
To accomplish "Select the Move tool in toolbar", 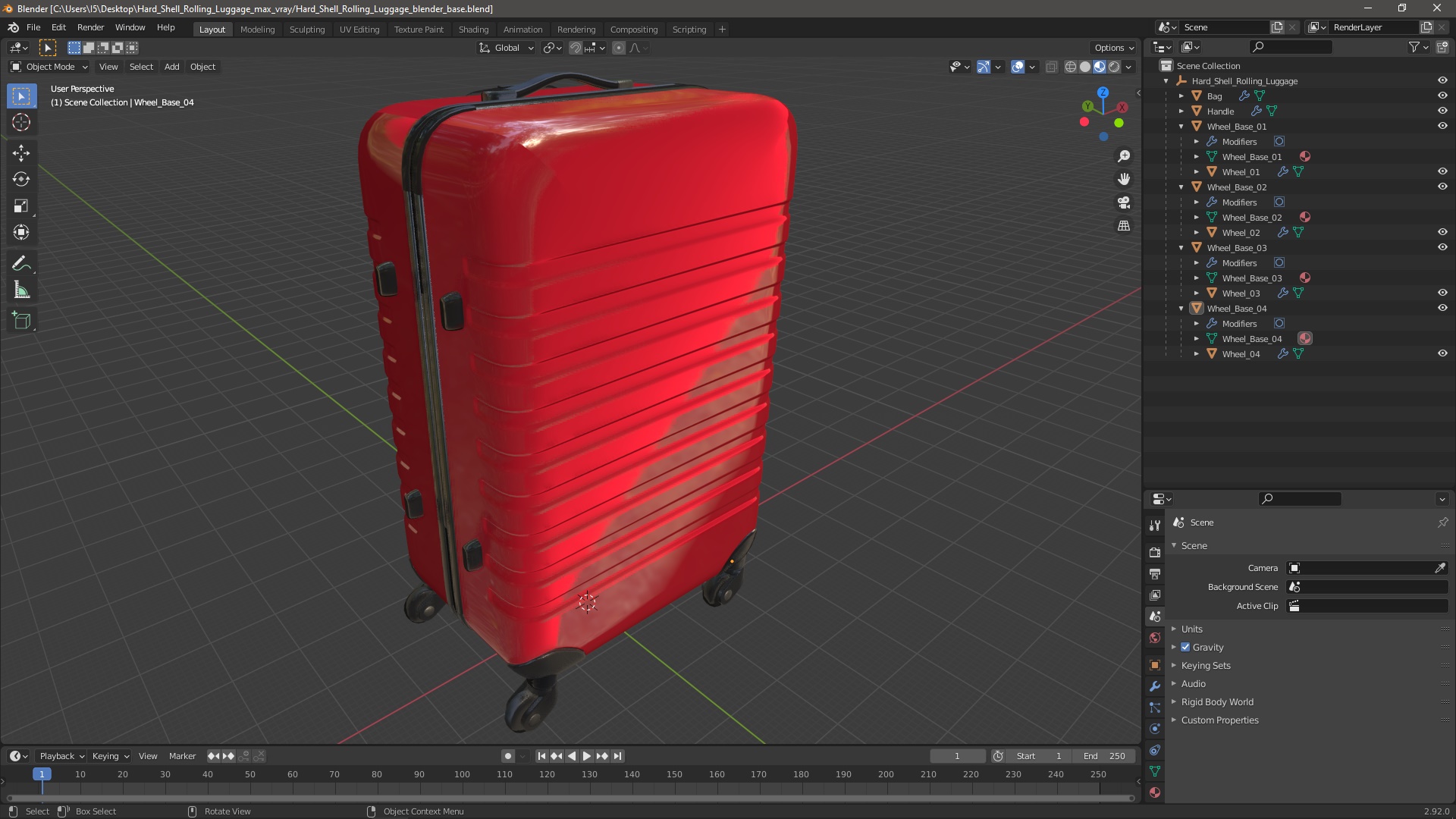I will pyautogui.click(x=21, y=153).
